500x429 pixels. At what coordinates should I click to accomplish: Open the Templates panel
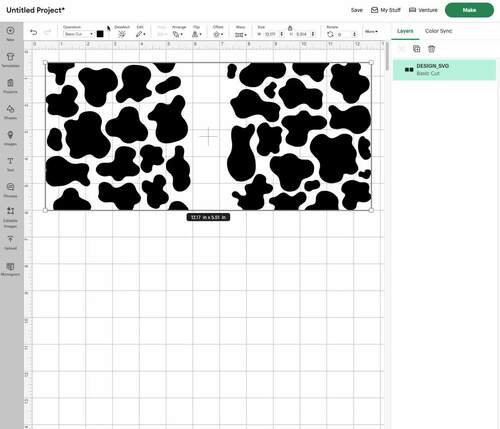[x=10, y=59]
